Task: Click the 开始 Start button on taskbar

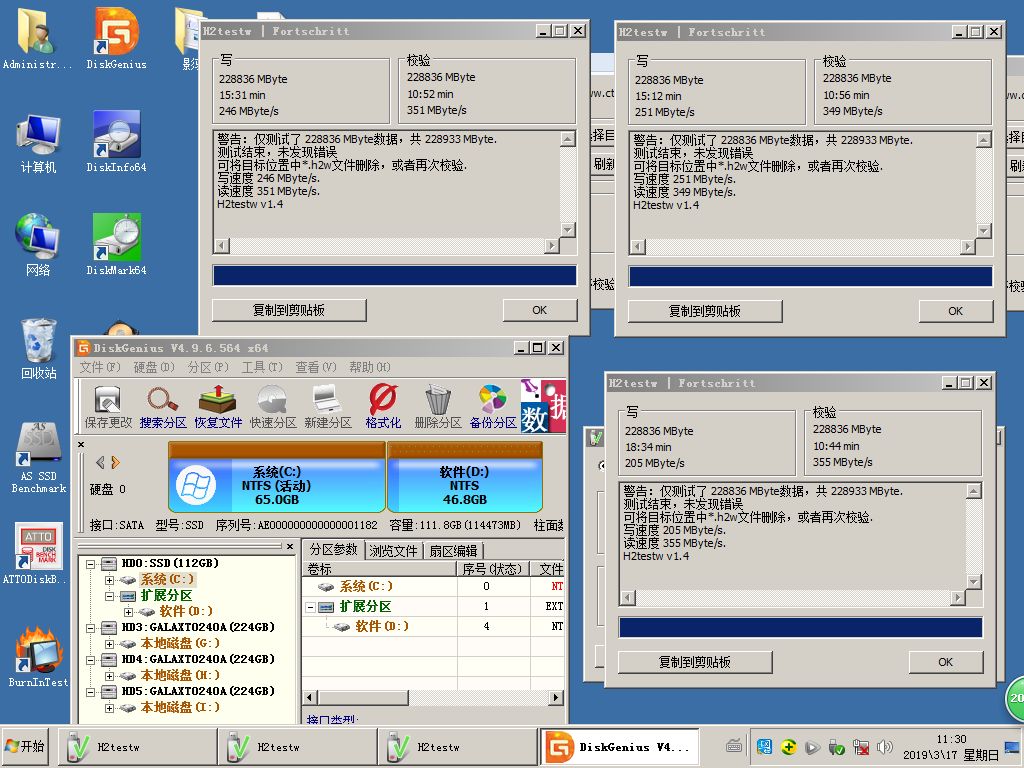Action: (x=27, y=747)
